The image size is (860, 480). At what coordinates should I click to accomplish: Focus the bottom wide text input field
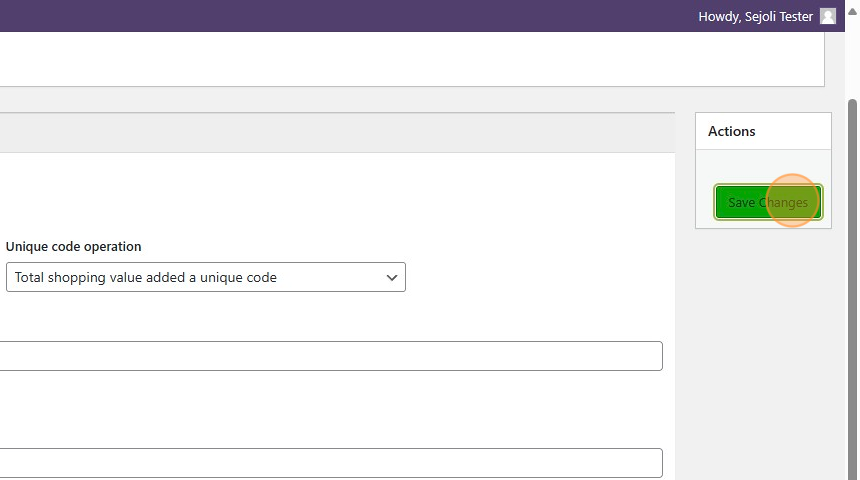(331, 463)
